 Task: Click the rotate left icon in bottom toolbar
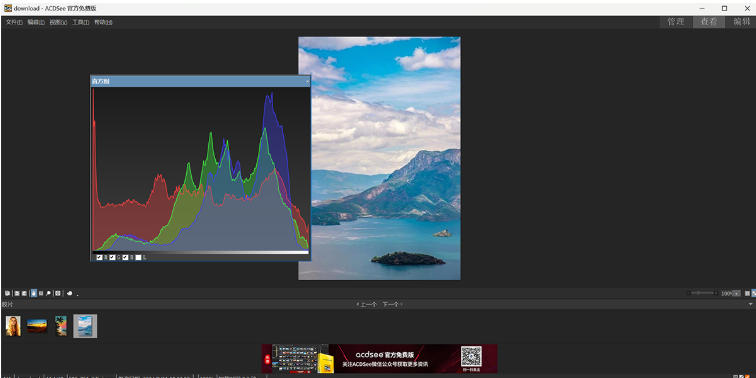click(x=16, y=293)
